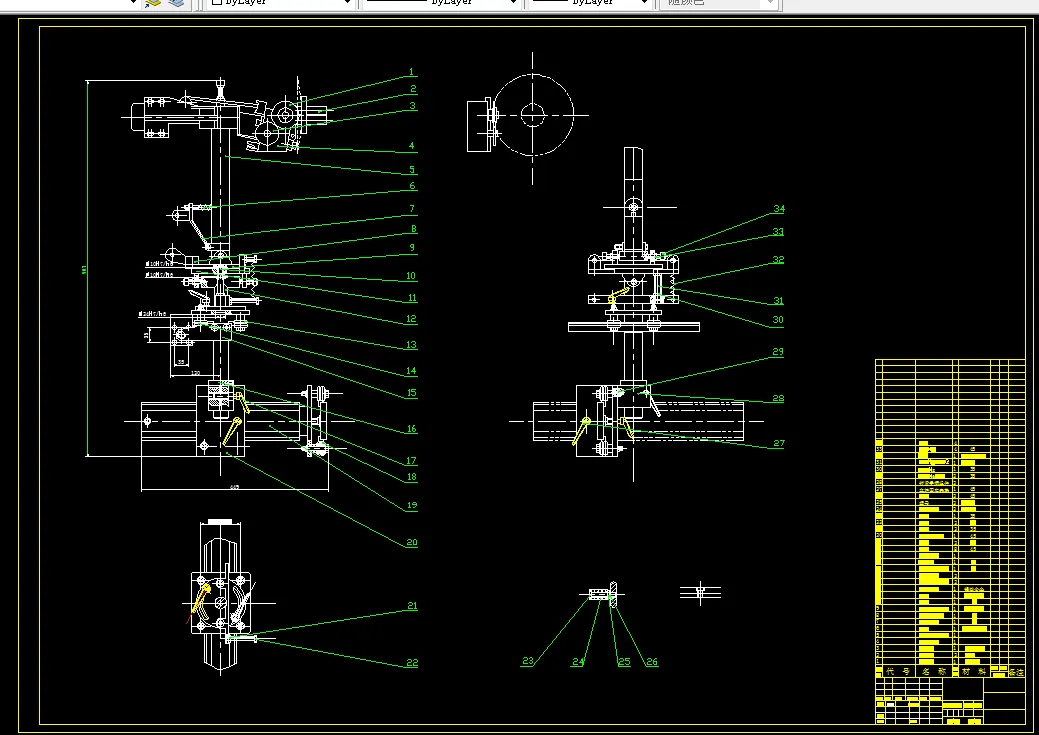This screenshot has width=1039, height=735.
Task: Open the layer list dropdown arrow
Action: tap(133, 2)
